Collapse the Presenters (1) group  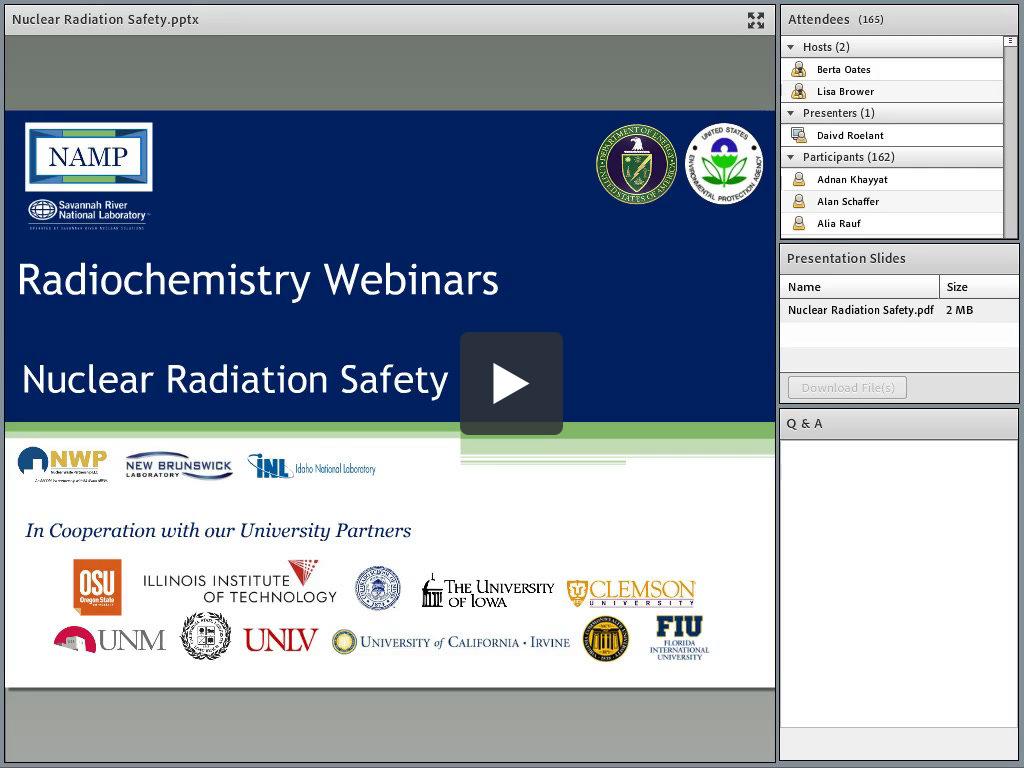791,113
